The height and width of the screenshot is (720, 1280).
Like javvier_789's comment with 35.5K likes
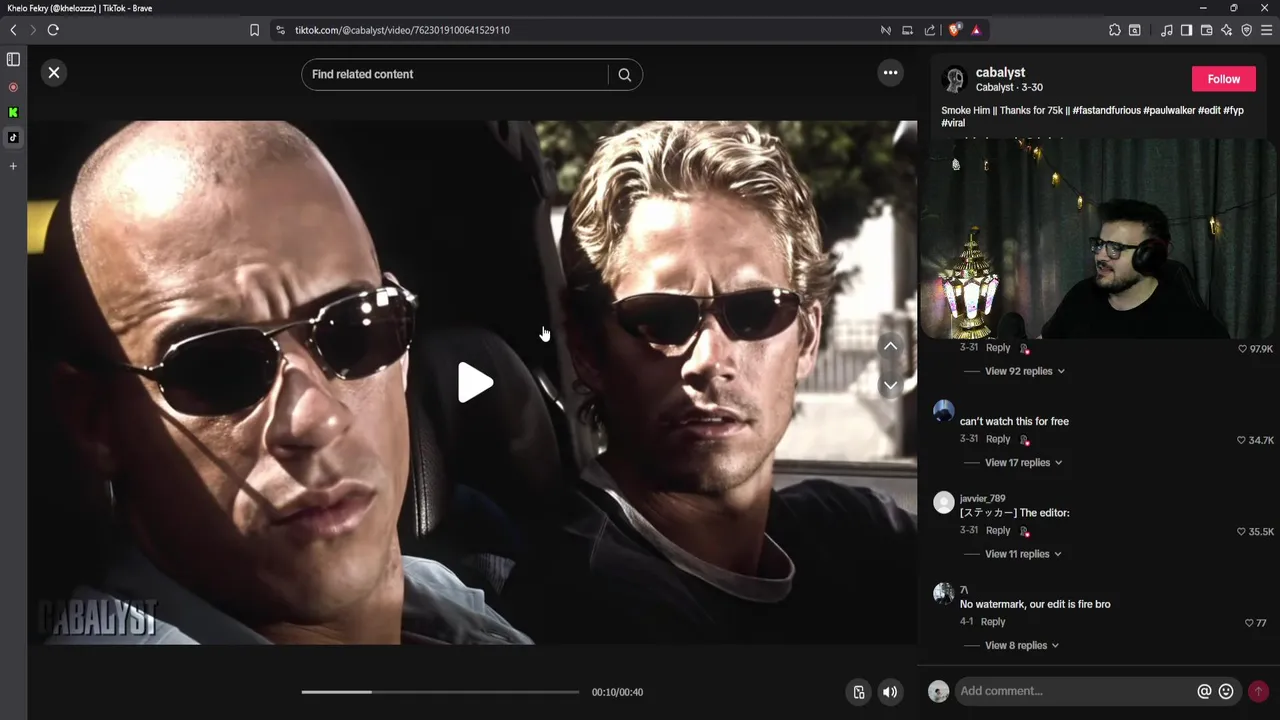(1241, 532)
